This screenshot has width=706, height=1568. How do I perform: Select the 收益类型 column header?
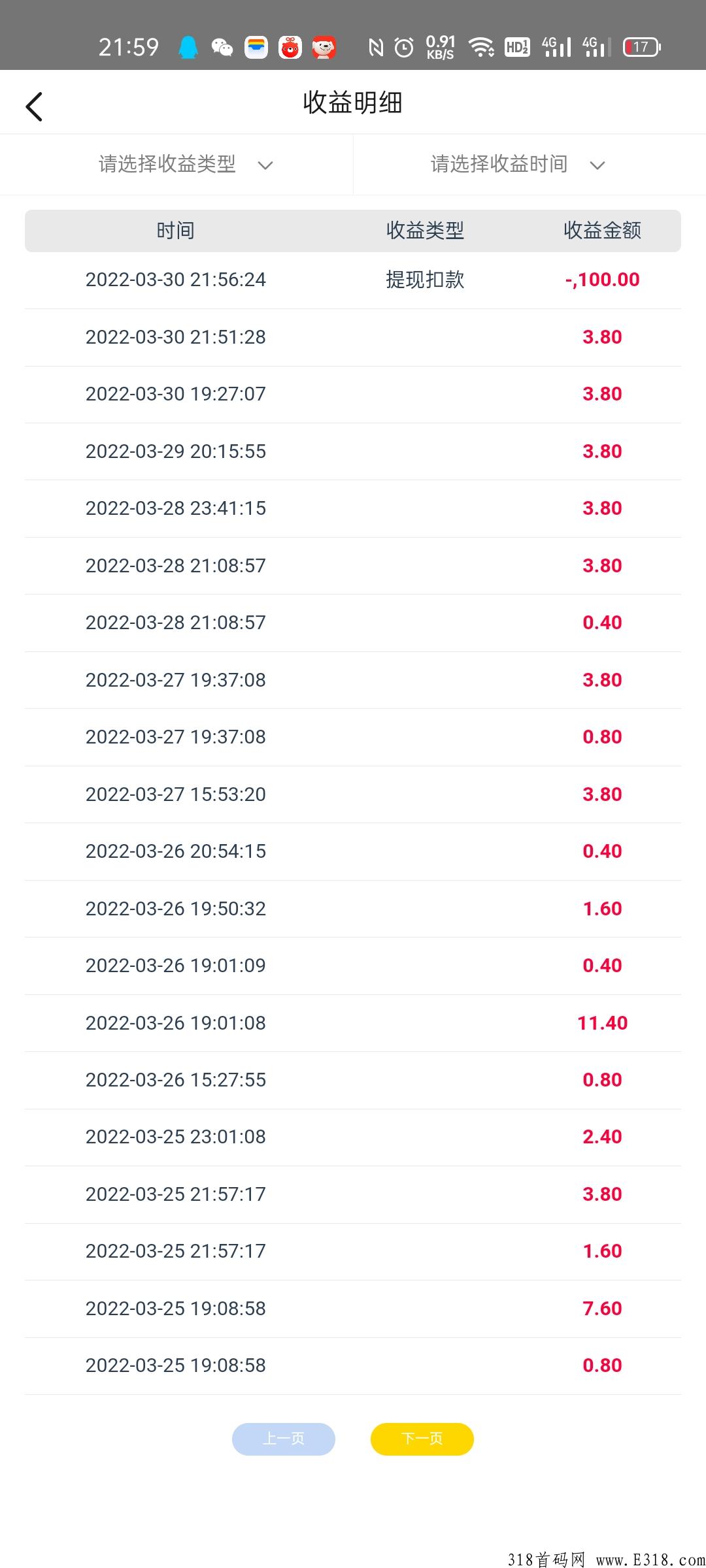[425, 231]
